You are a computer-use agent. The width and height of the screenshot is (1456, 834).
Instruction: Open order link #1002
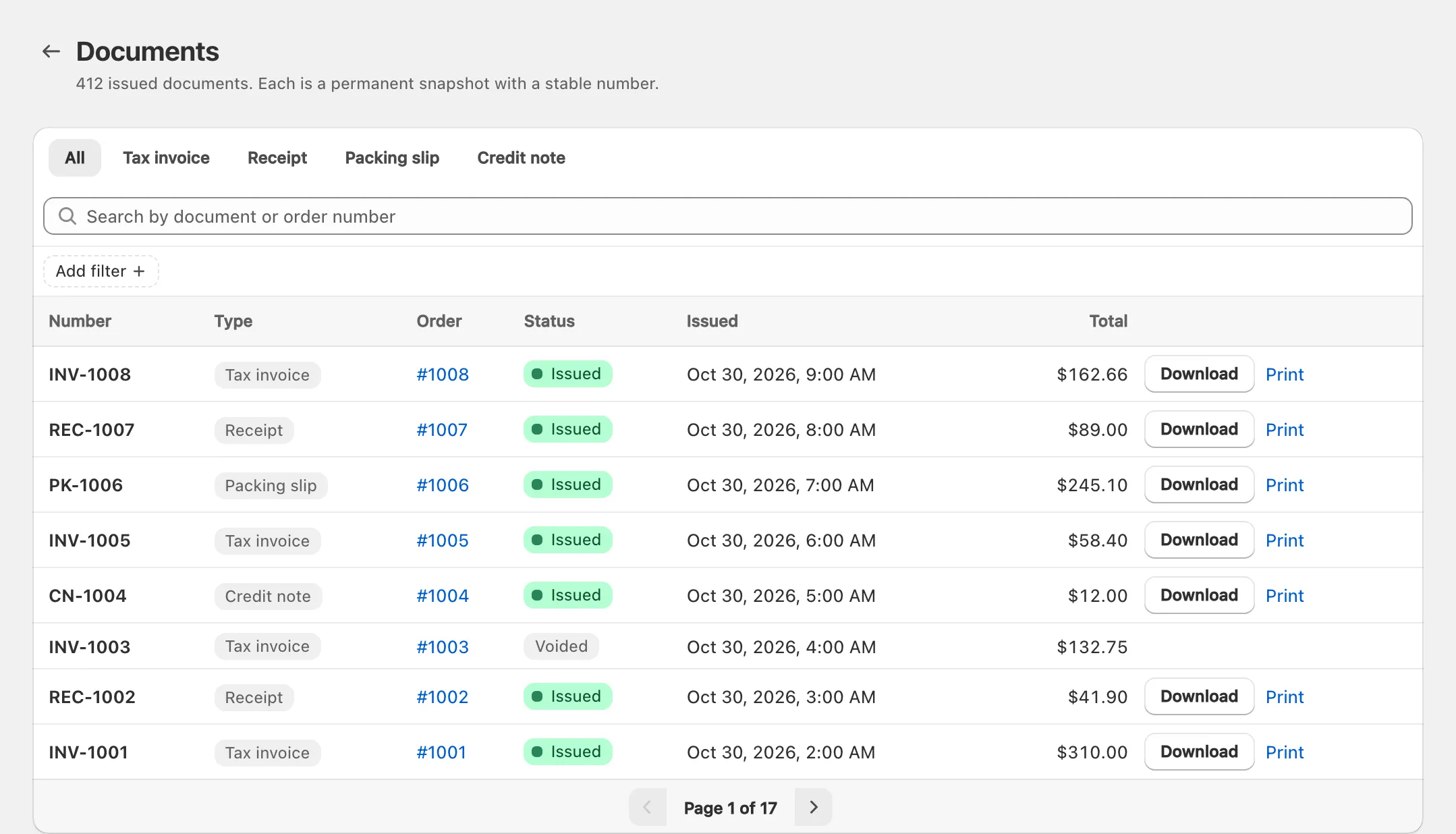[x=443, y=697]
